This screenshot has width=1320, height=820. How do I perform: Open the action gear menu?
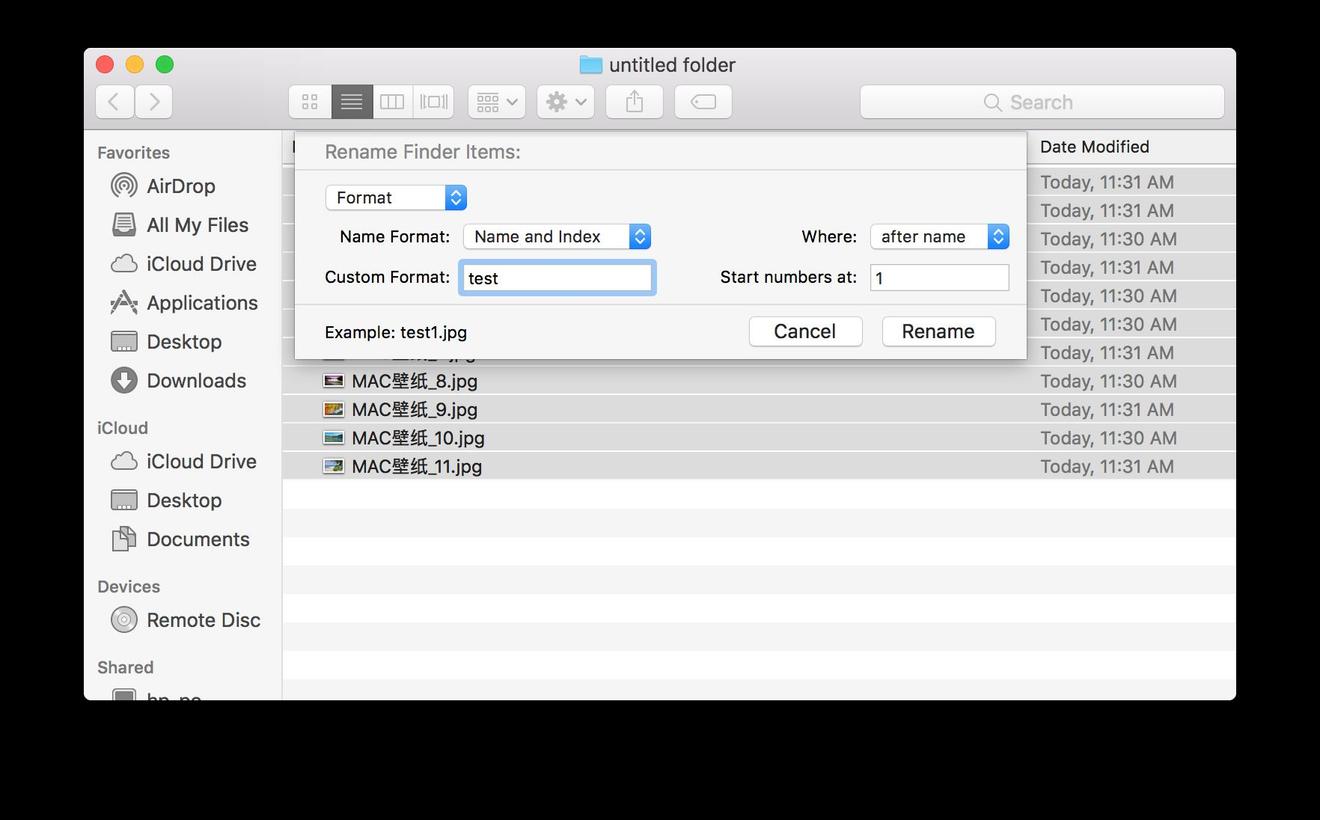[564, 101]
